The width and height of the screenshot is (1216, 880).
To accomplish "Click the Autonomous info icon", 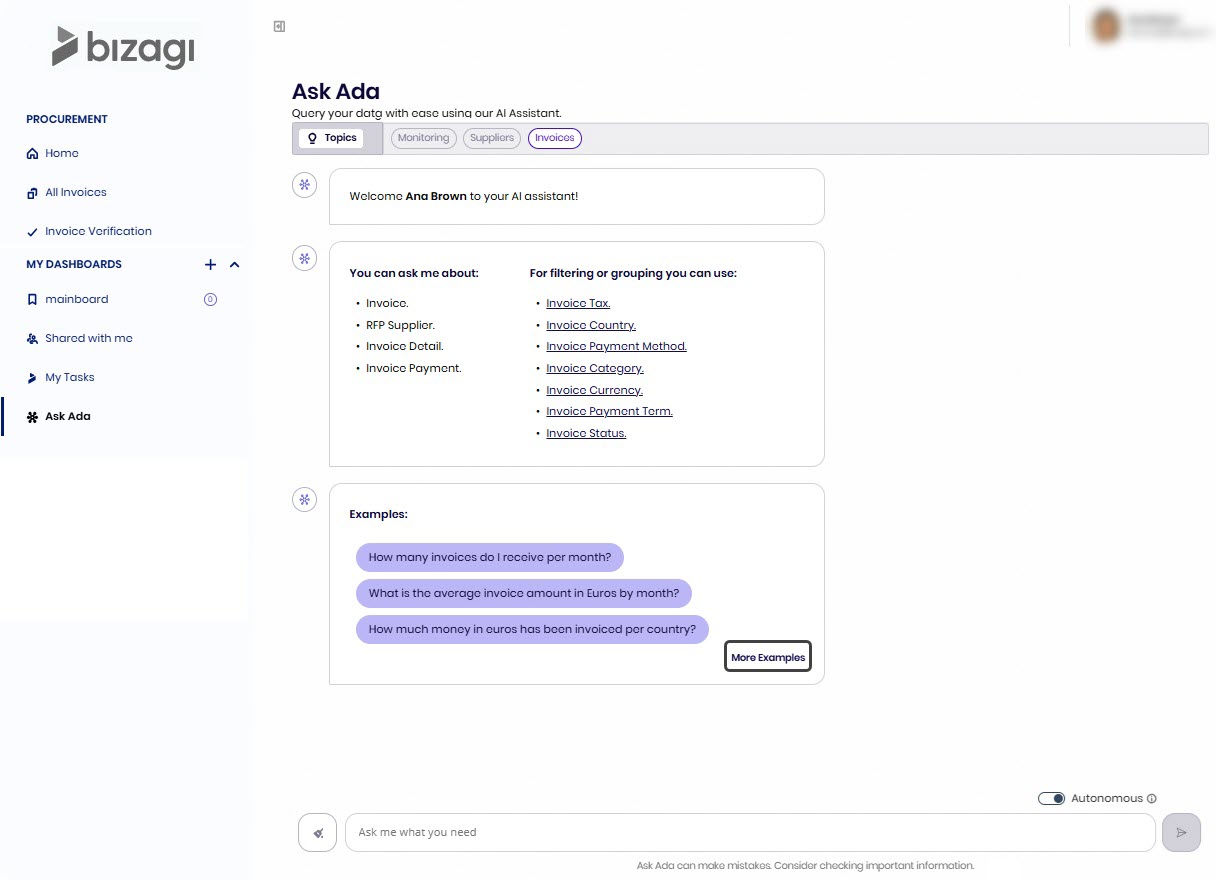I will (x=1152, y=799).
